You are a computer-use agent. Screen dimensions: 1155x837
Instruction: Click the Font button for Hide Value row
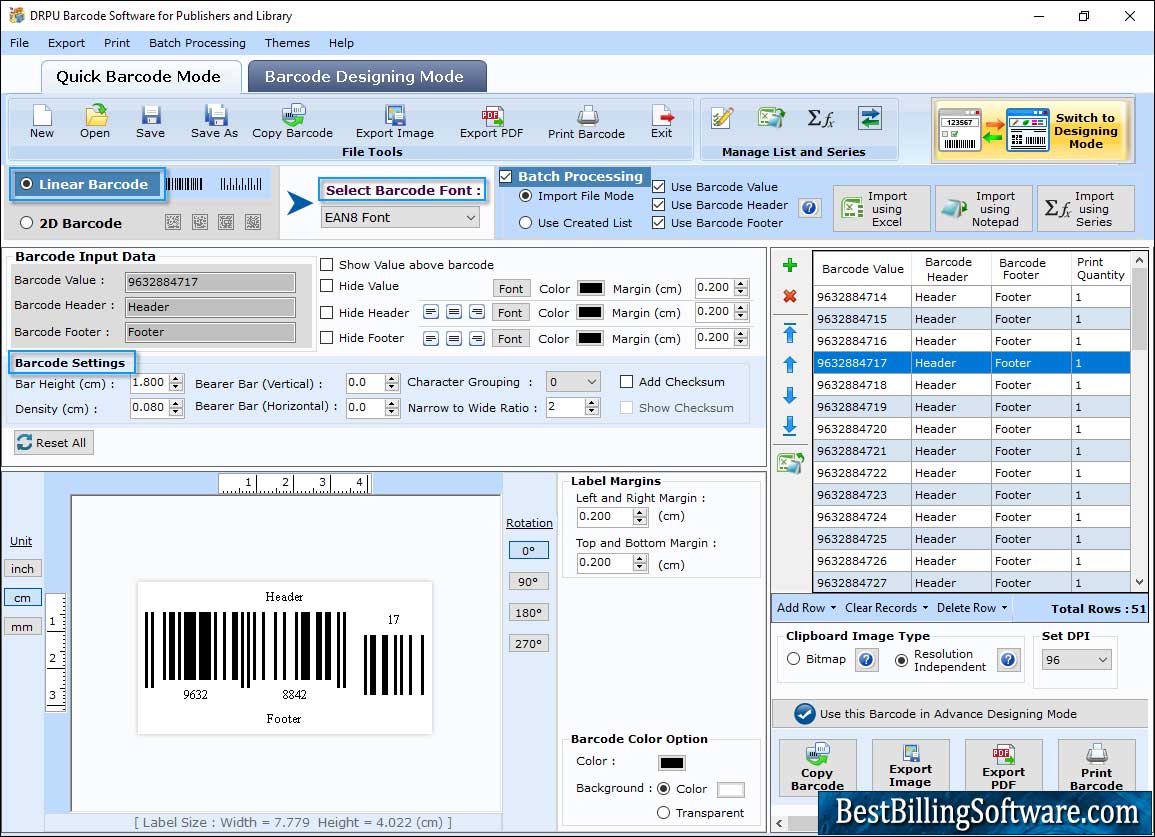click(510, 288)
